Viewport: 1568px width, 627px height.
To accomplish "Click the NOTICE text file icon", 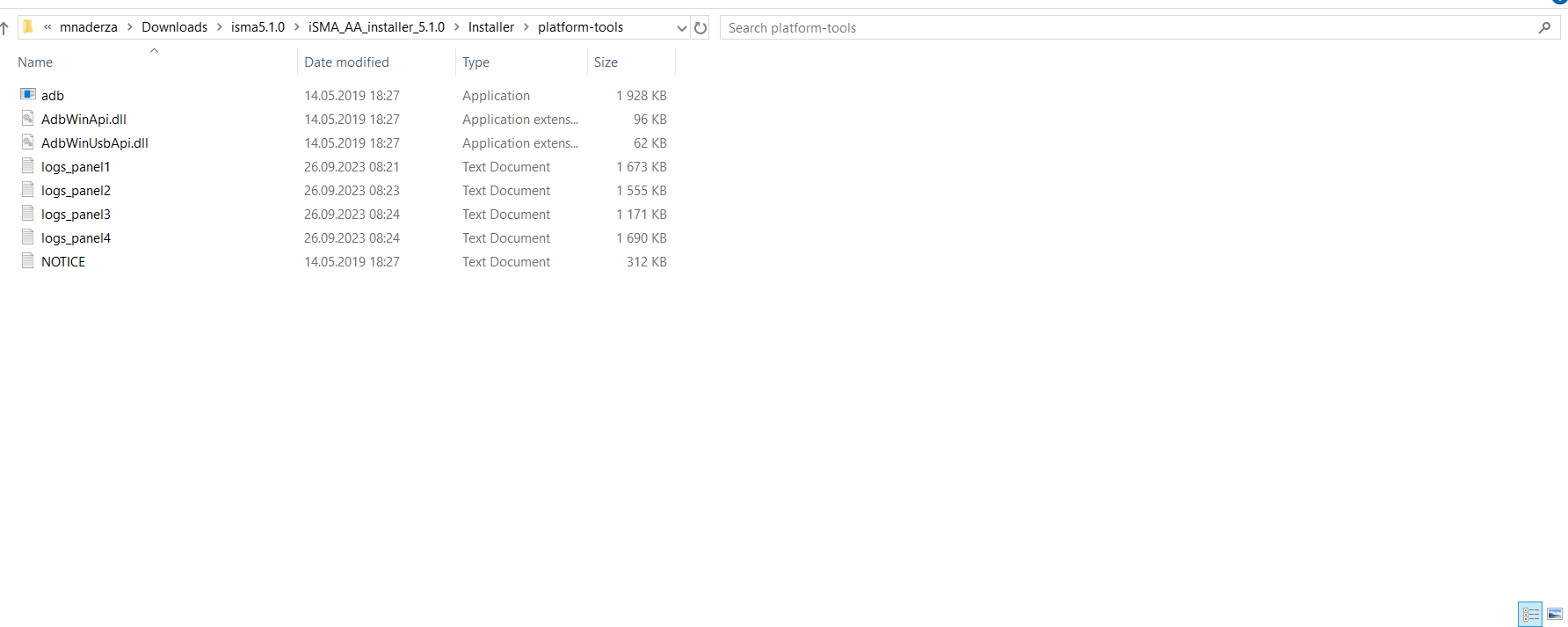I will (x=28, y=261).
